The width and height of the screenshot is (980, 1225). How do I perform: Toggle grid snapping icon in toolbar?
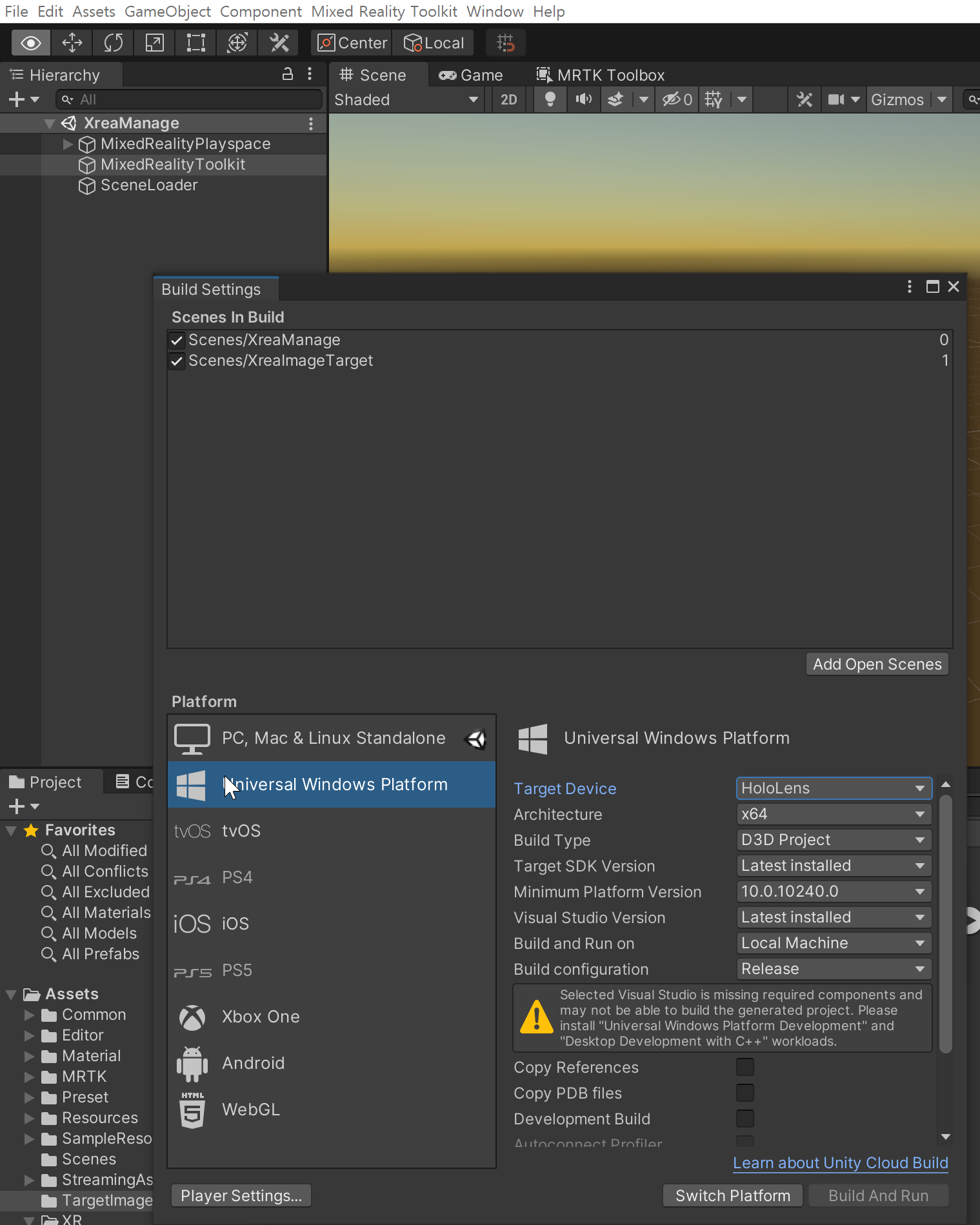point(506,43)
